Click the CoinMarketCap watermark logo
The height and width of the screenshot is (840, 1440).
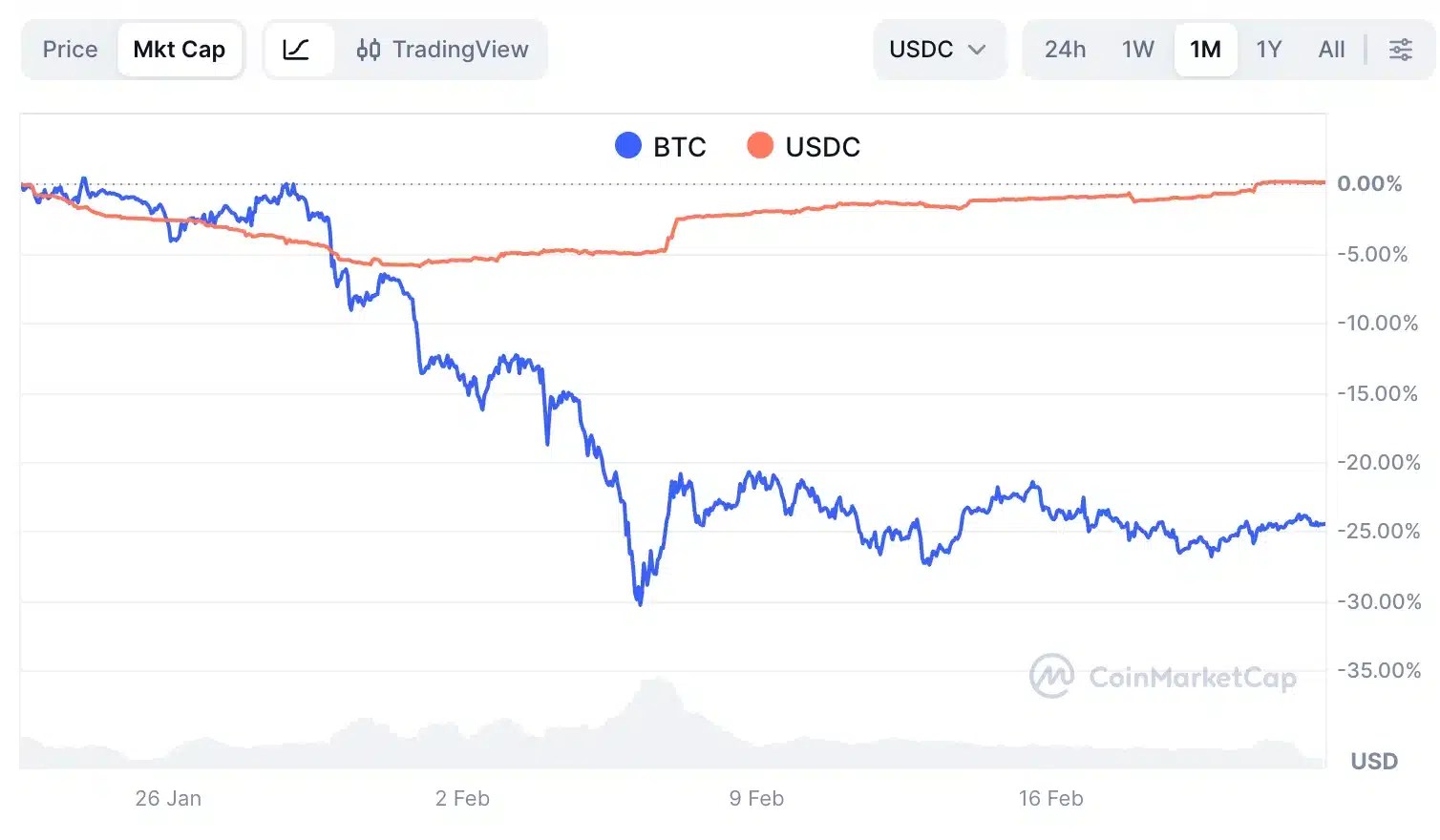[x=1053, y=676]
